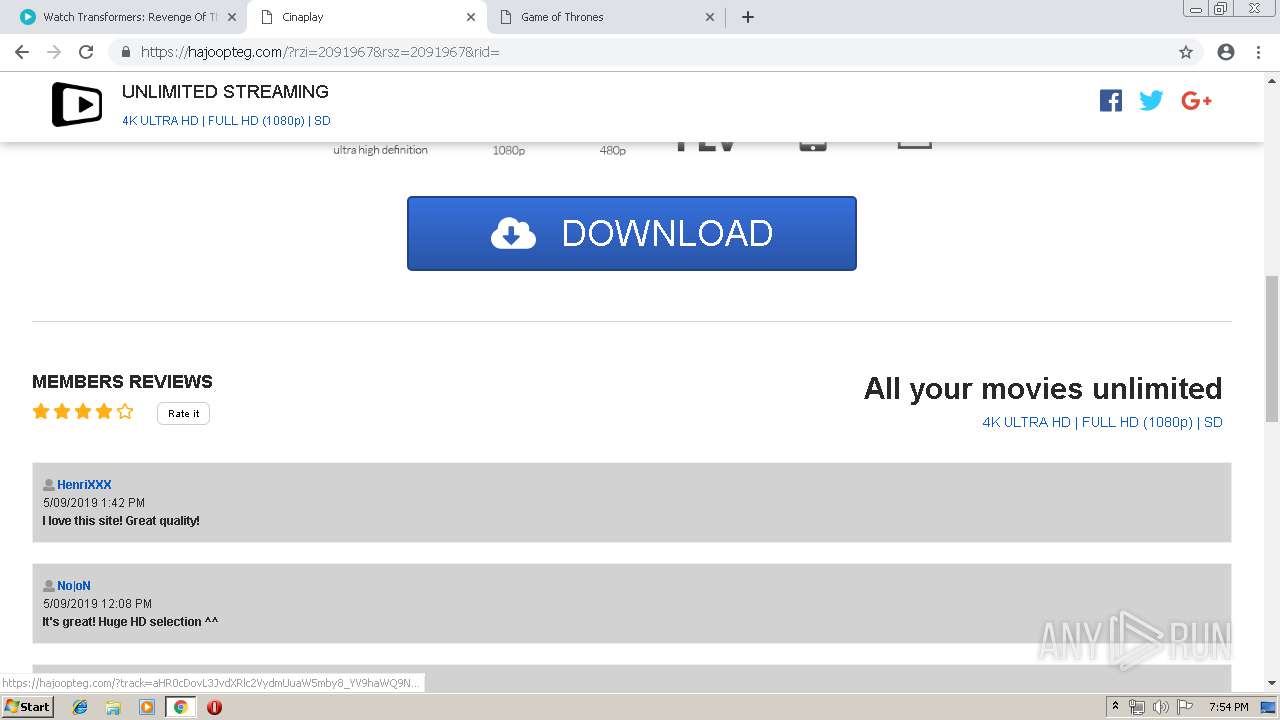Close the Watch Transformers tab
Screen dimensions: 1280x720
point(232,17)
